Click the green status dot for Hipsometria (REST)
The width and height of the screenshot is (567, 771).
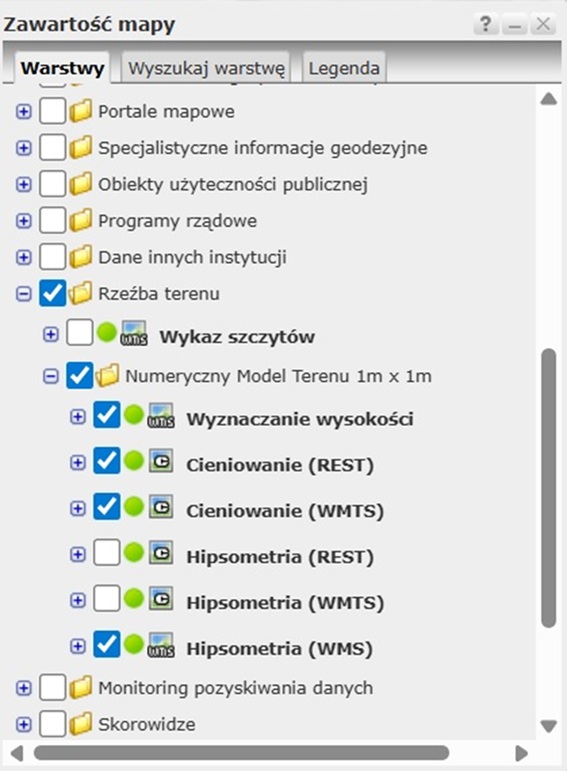(133, 553)
